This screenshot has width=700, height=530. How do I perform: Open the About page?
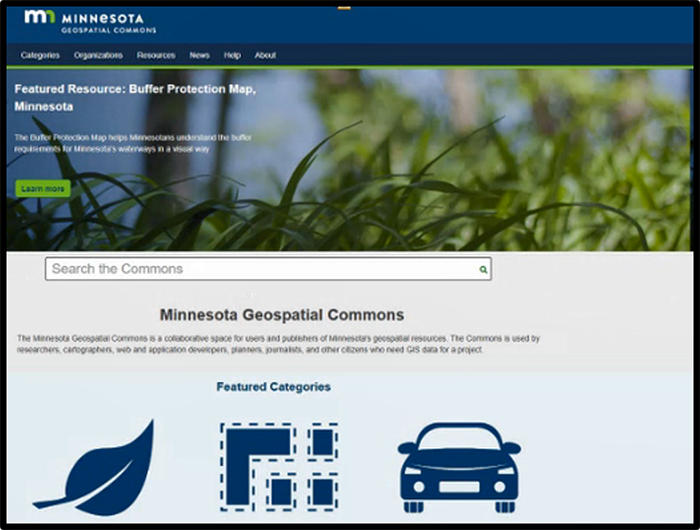(265, 55)
